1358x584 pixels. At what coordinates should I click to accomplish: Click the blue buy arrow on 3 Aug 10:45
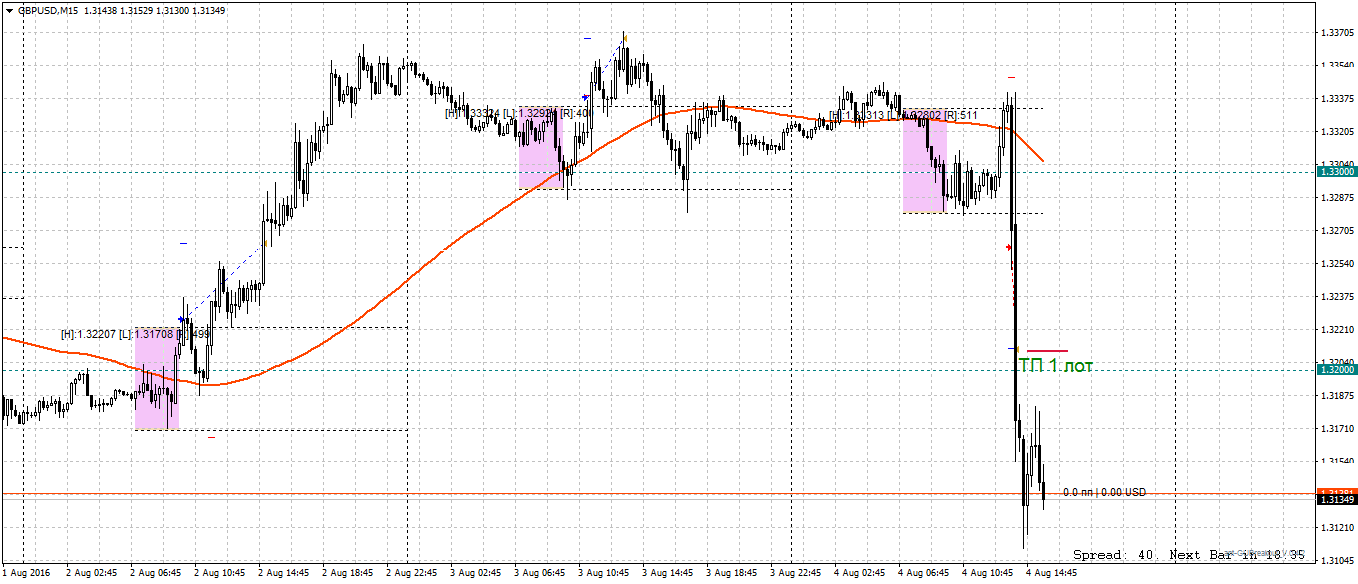tap(585, 97)
